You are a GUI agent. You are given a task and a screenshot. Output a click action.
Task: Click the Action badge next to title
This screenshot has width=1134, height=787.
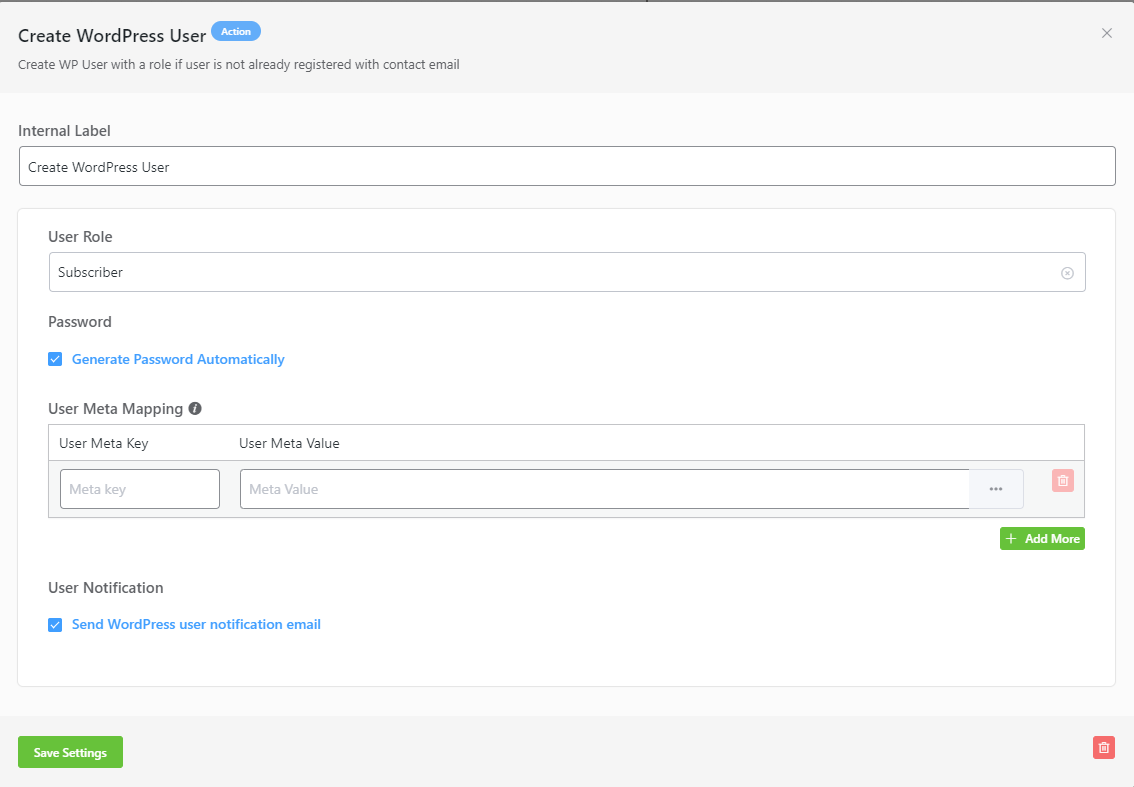236,32
